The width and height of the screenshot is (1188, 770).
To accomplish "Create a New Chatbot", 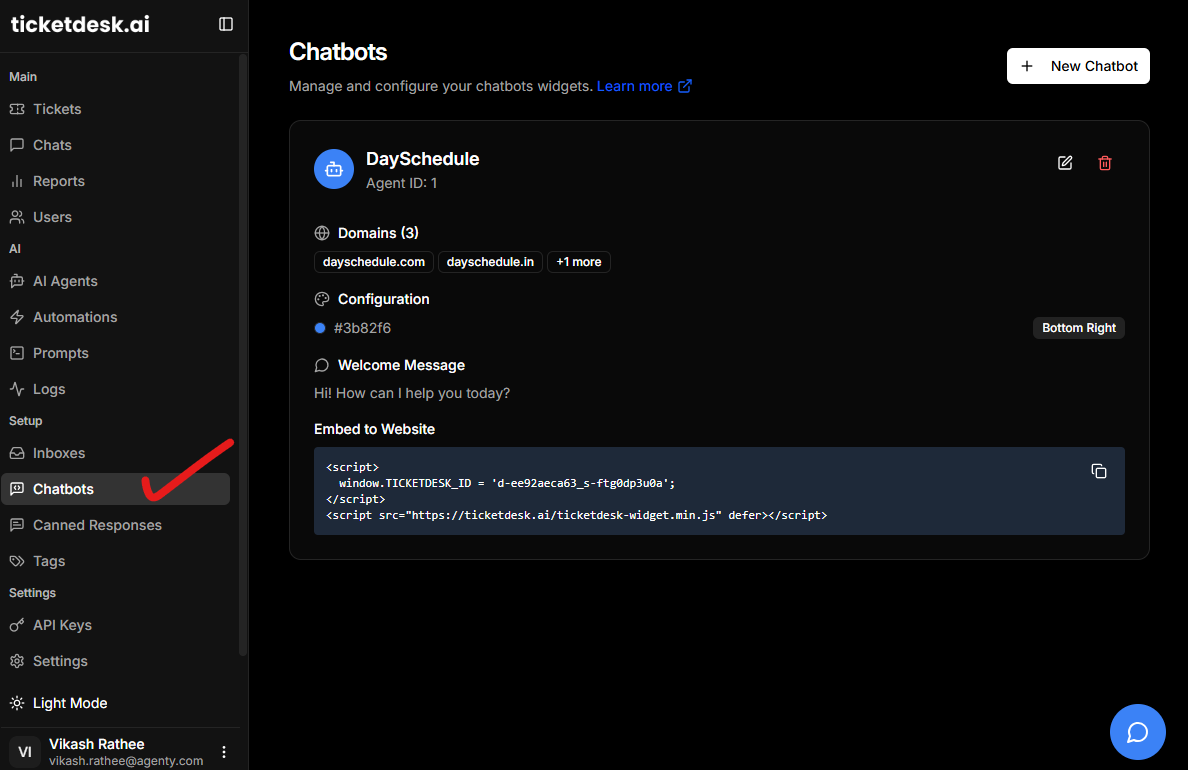I will [1078, 66].
